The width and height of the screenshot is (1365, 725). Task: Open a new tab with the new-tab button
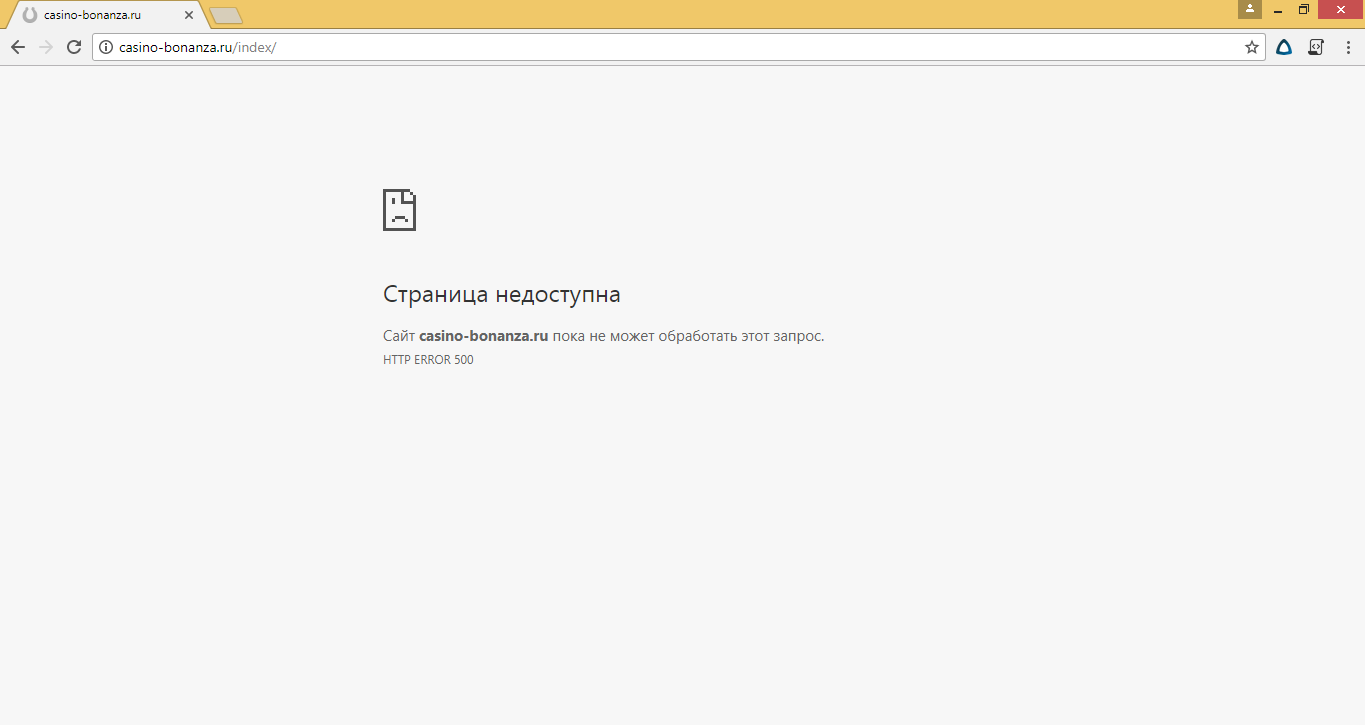tap(226, 15)
